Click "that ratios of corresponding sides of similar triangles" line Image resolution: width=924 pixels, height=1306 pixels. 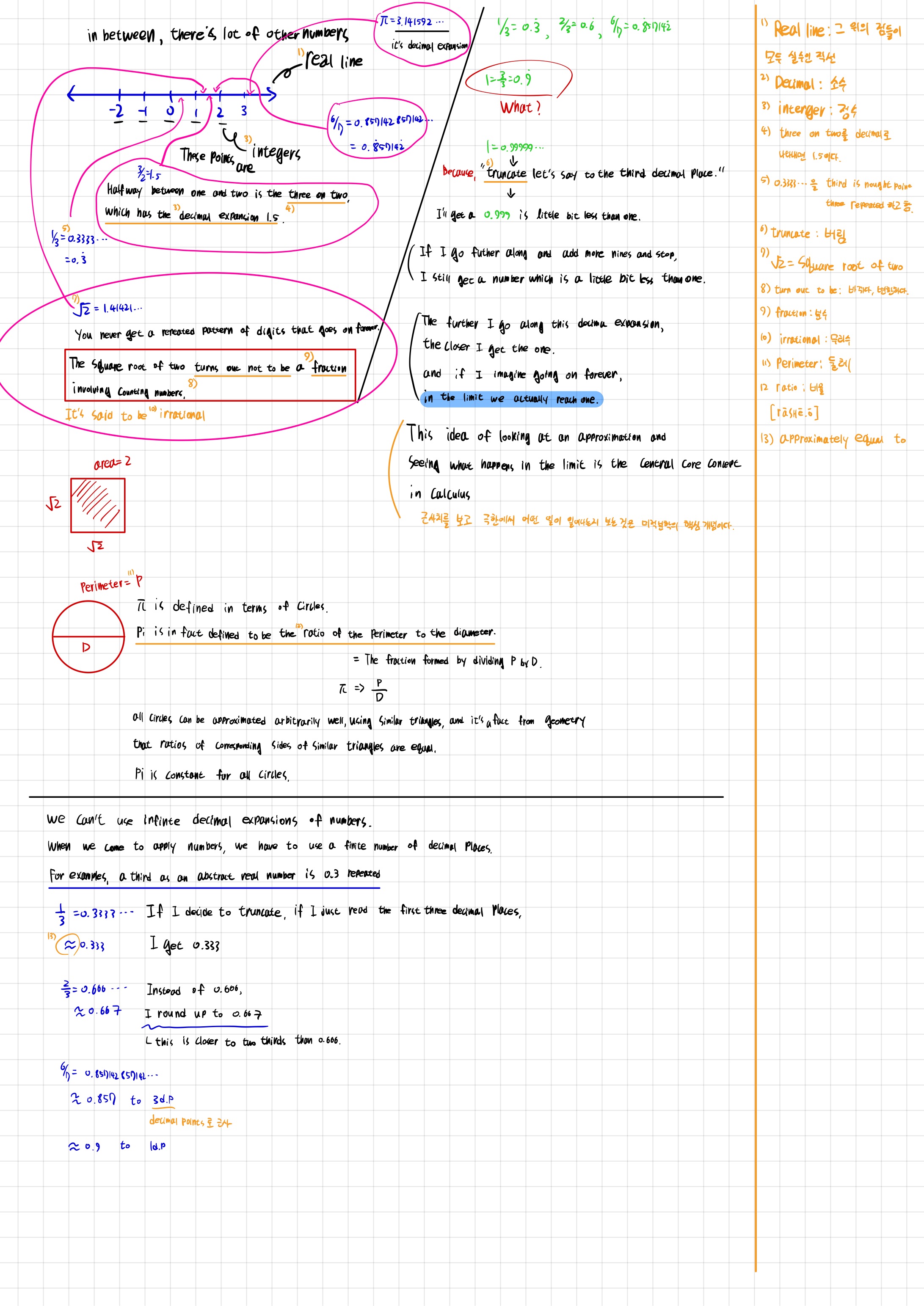tap(284, 745)
